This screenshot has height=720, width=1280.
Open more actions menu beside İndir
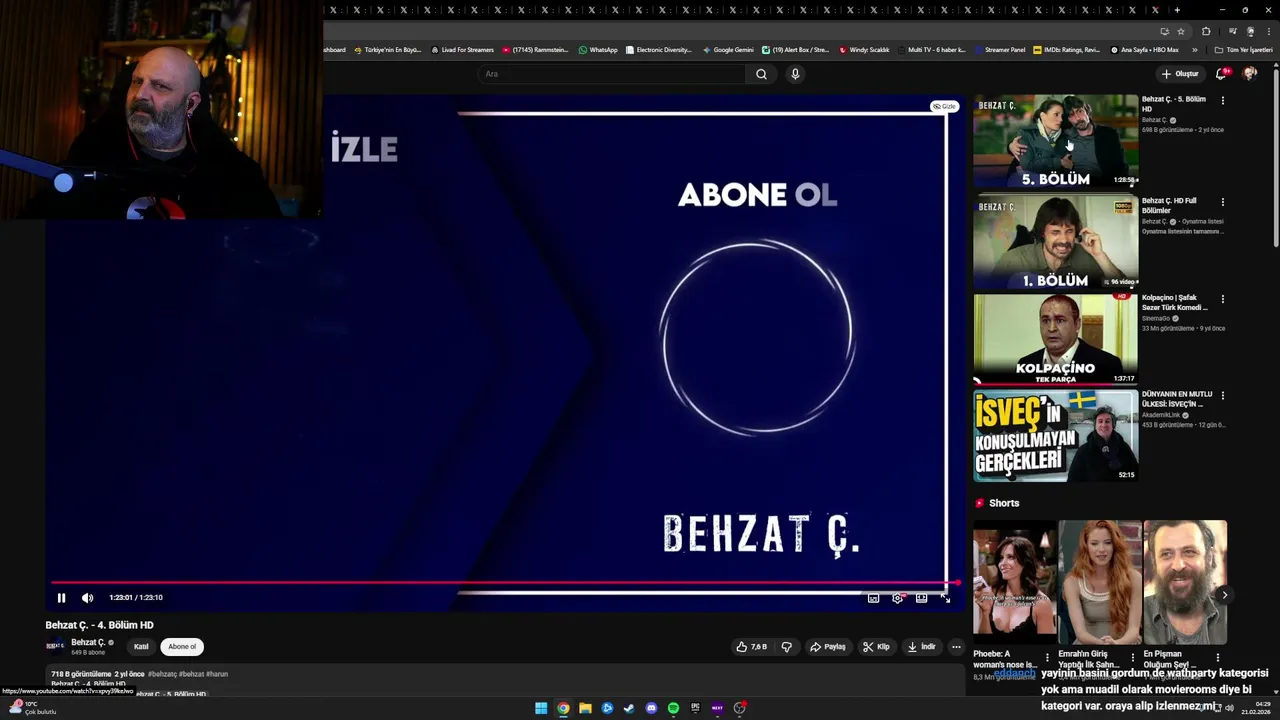[956, 647]
